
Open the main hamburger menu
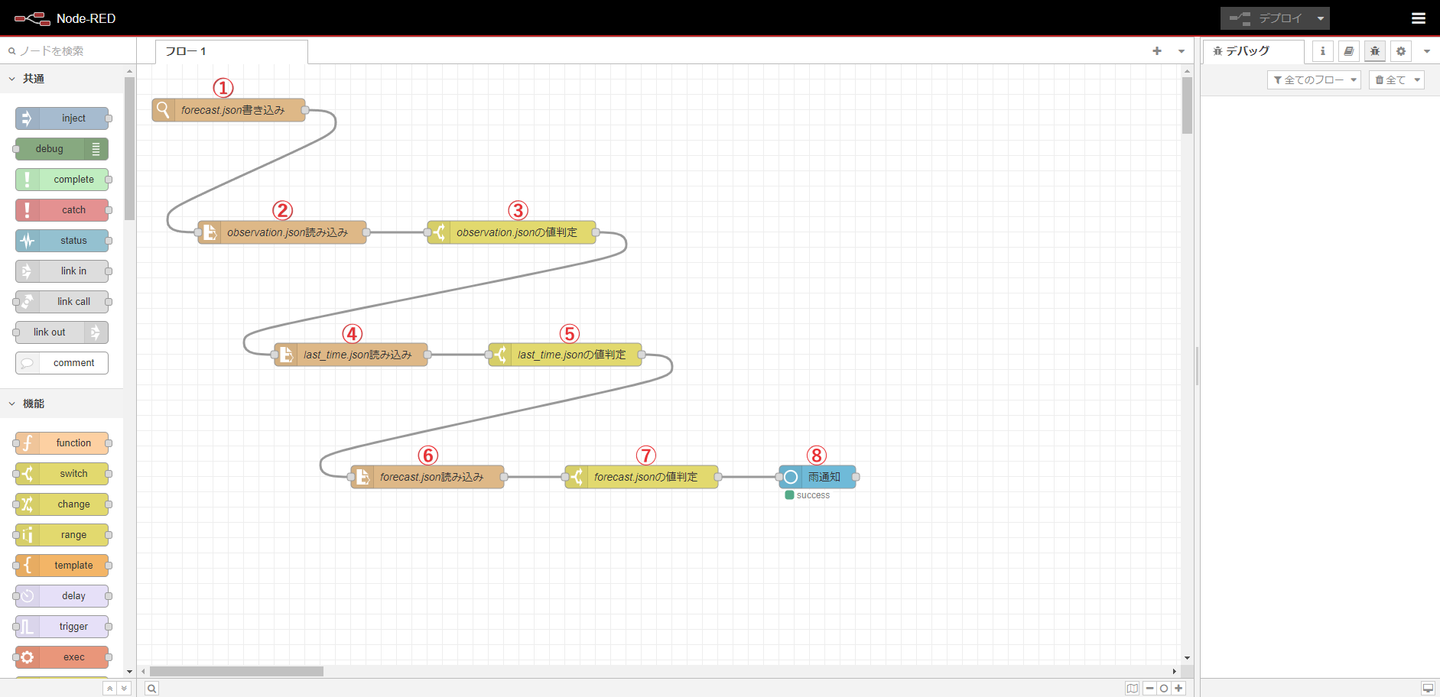(1418, 18)
